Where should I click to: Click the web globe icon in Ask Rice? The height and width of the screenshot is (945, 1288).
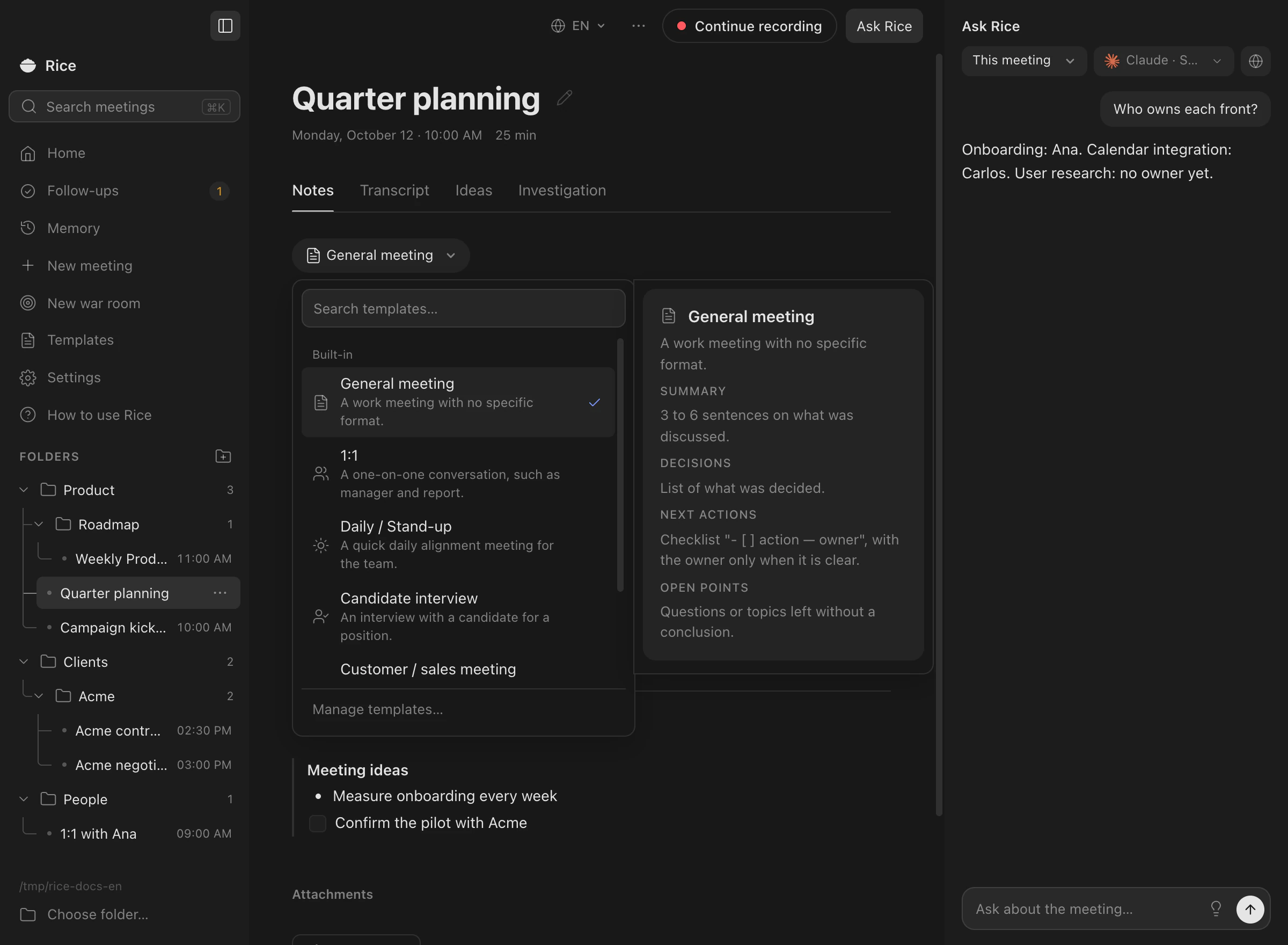(x=1255, y=61)
